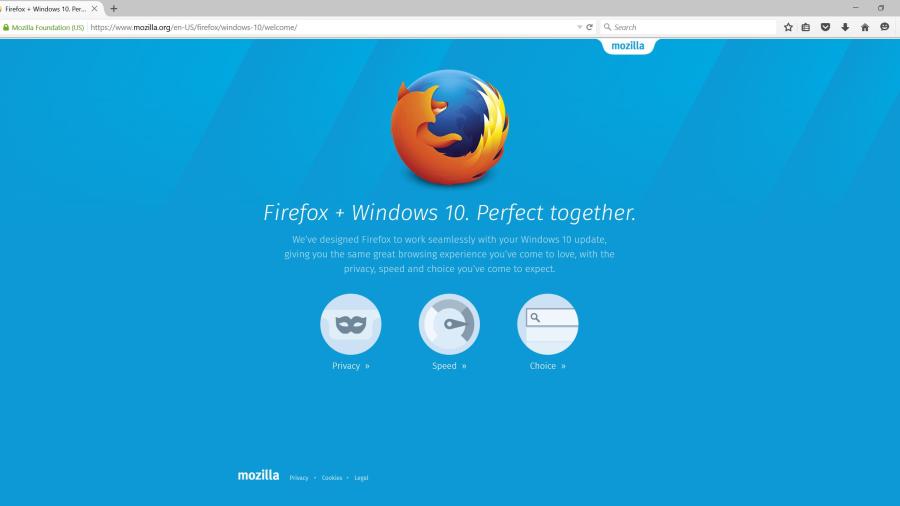Follow the Legal footer link
Screen dimensions: 900x506
361,477
